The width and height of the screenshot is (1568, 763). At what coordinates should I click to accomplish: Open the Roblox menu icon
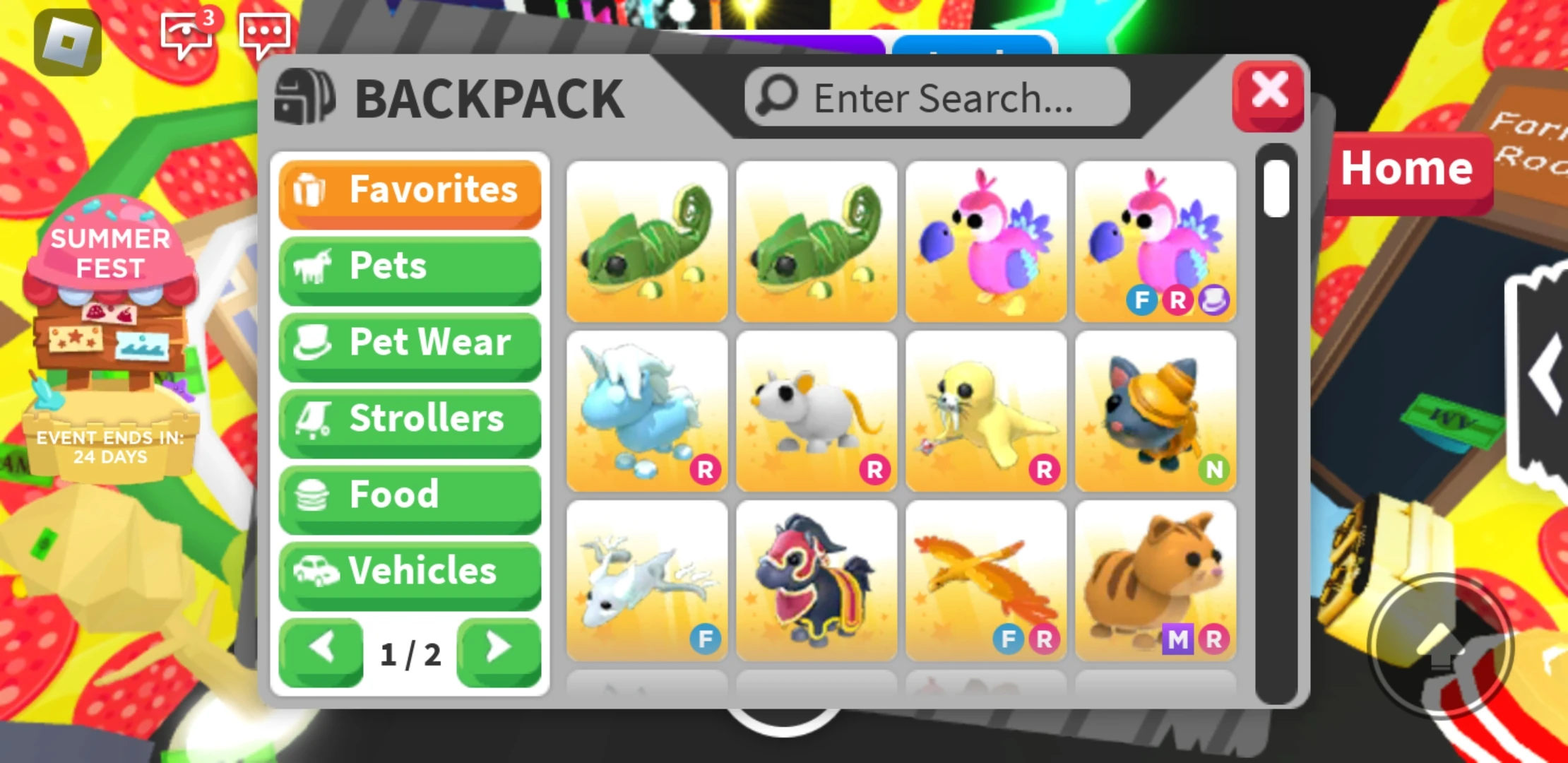tap(68, 42)
